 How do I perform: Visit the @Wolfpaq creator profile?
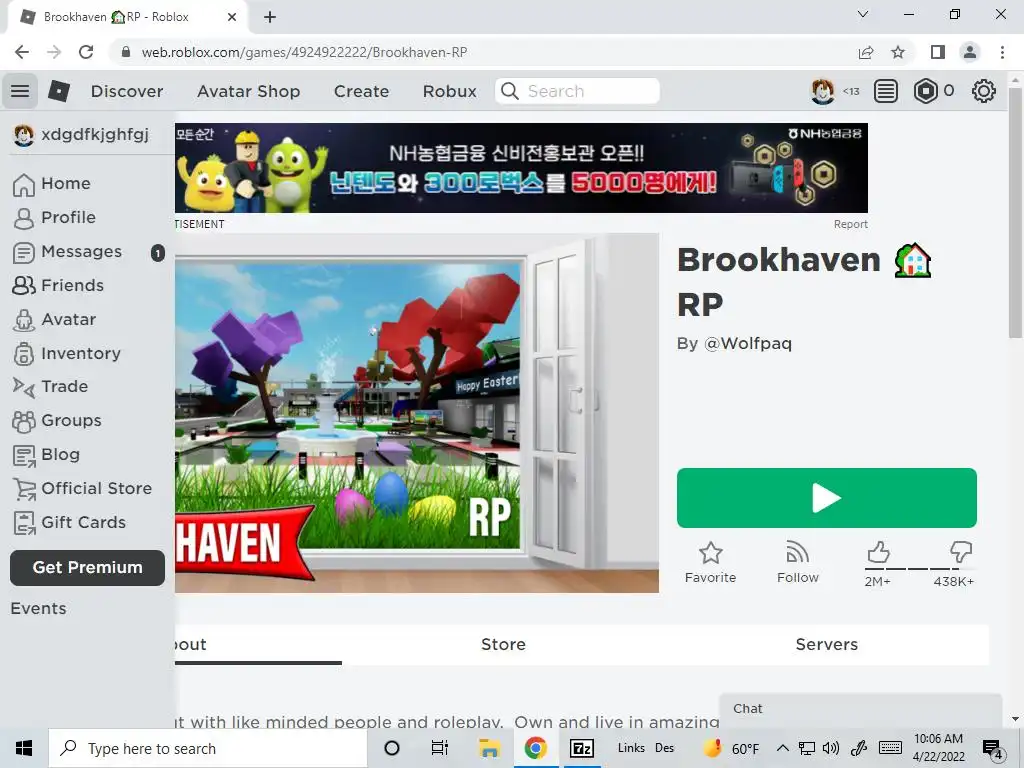pos(748,344)
